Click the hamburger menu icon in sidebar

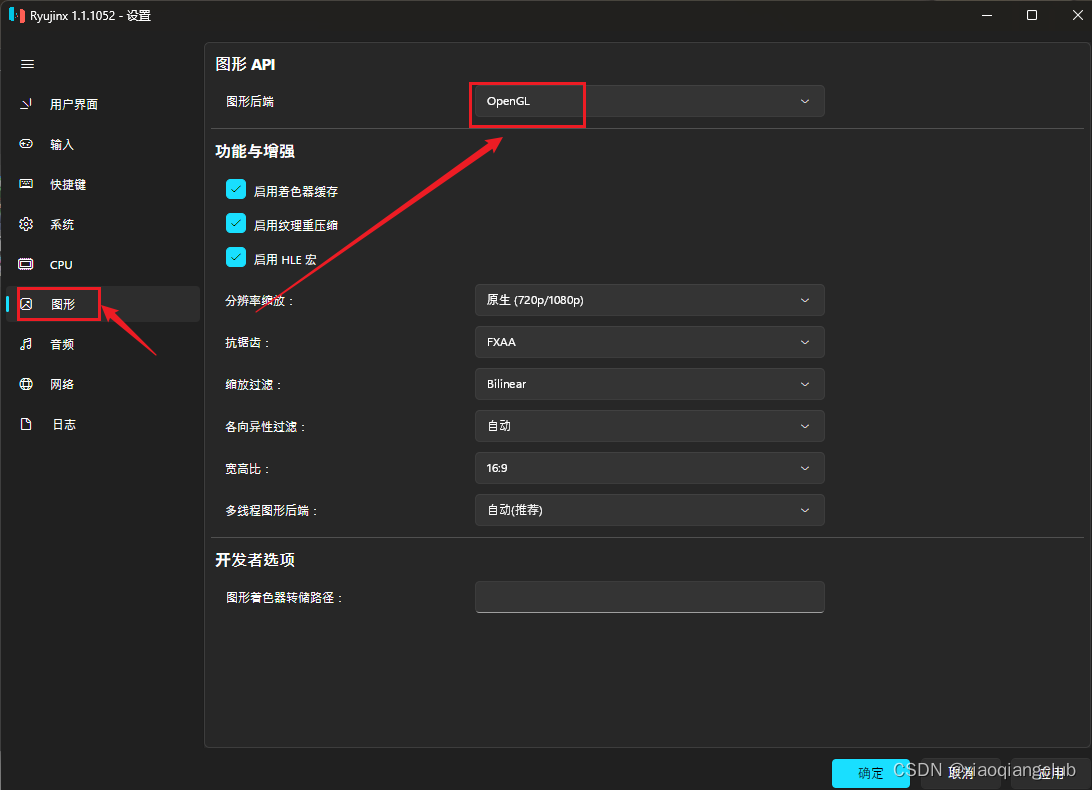click(x=28, y=64)
